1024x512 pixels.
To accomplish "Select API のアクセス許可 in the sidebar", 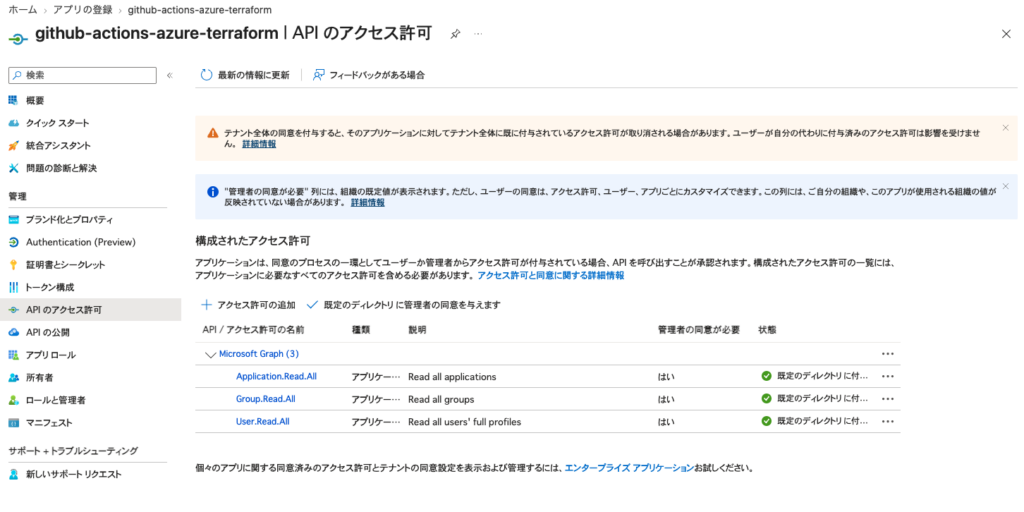I will click(x=91, y=310).
